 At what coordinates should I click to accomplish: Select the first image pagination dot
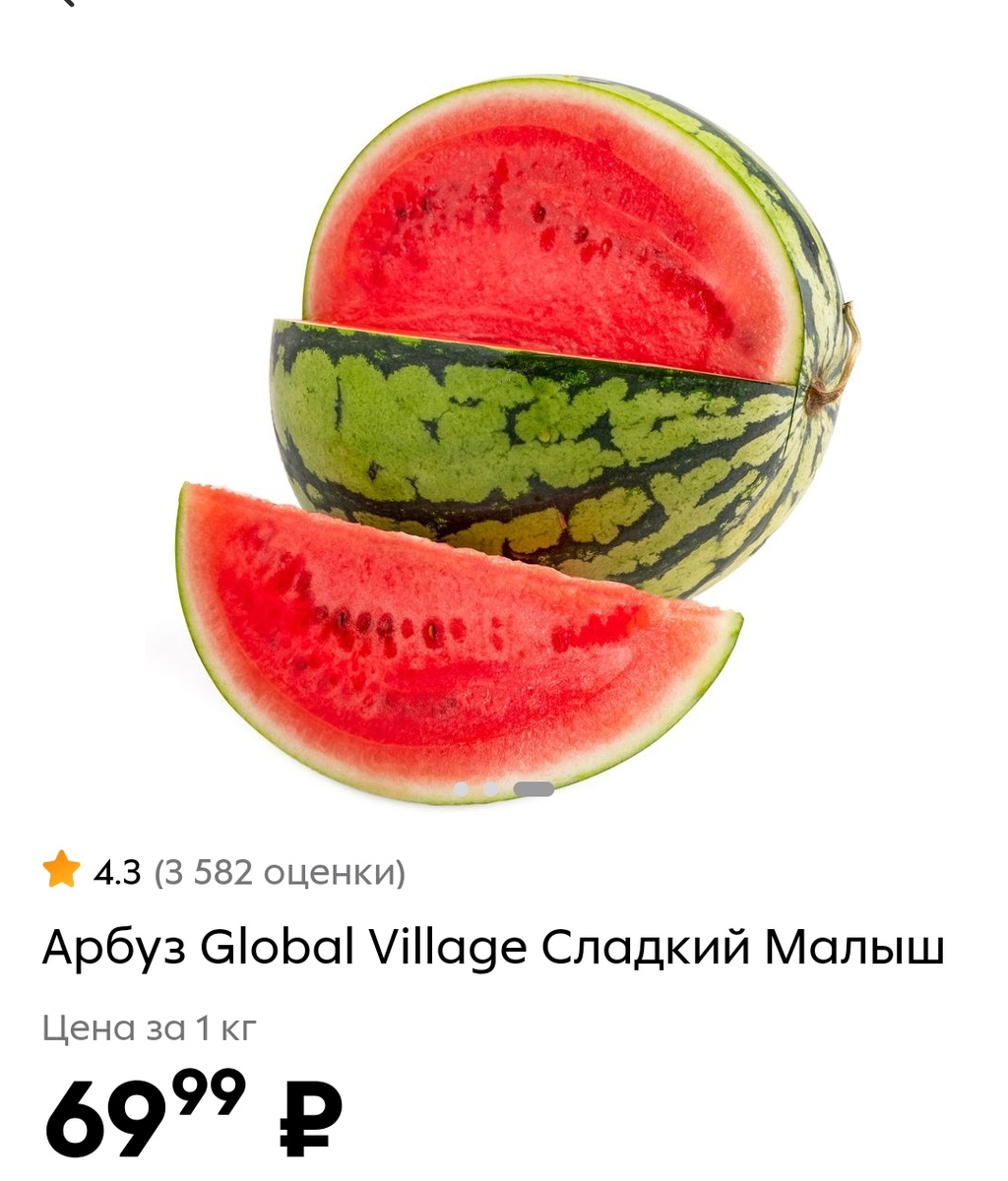point(461,789)
